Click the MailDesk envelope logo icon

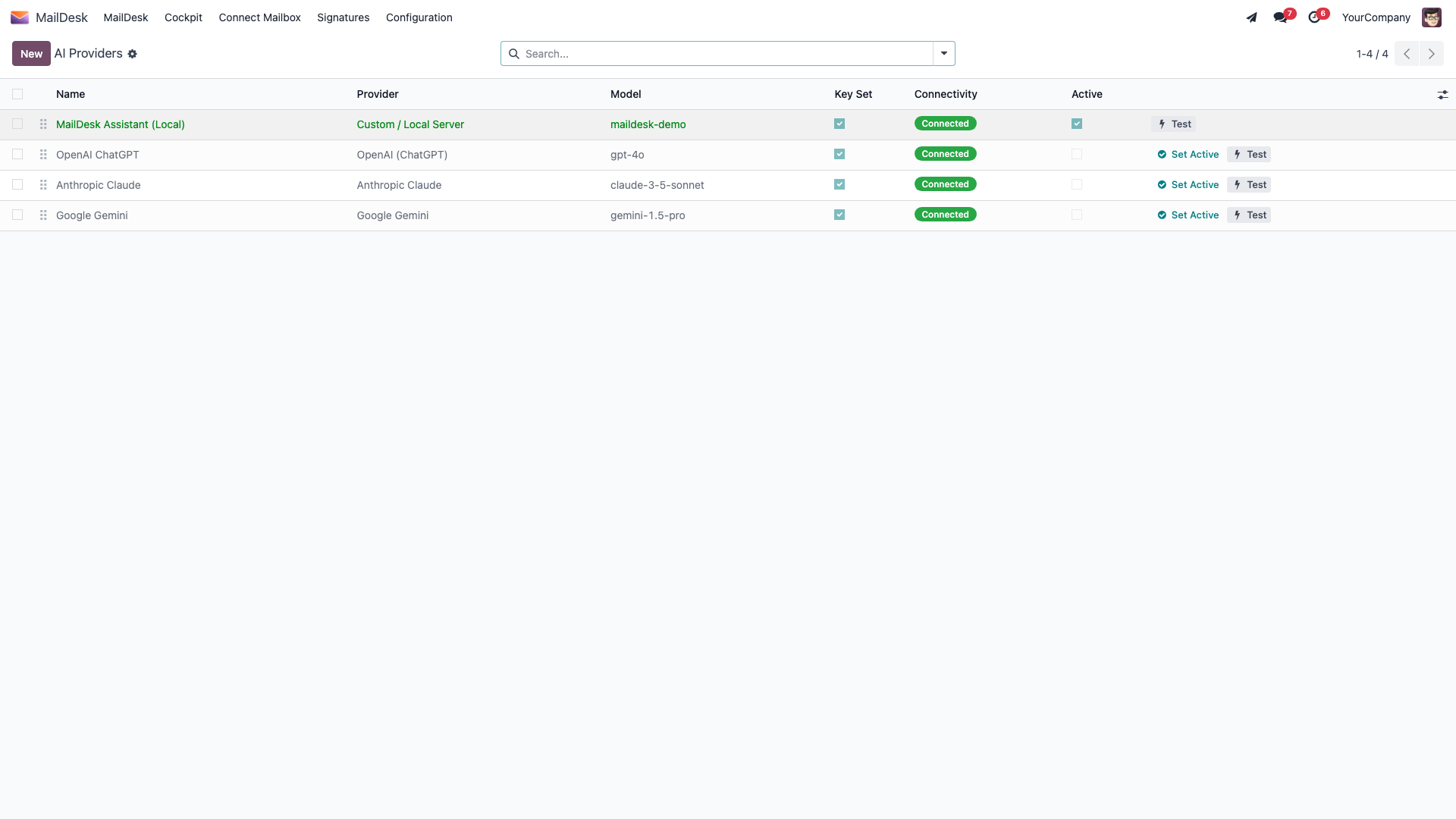click(20, 17)
